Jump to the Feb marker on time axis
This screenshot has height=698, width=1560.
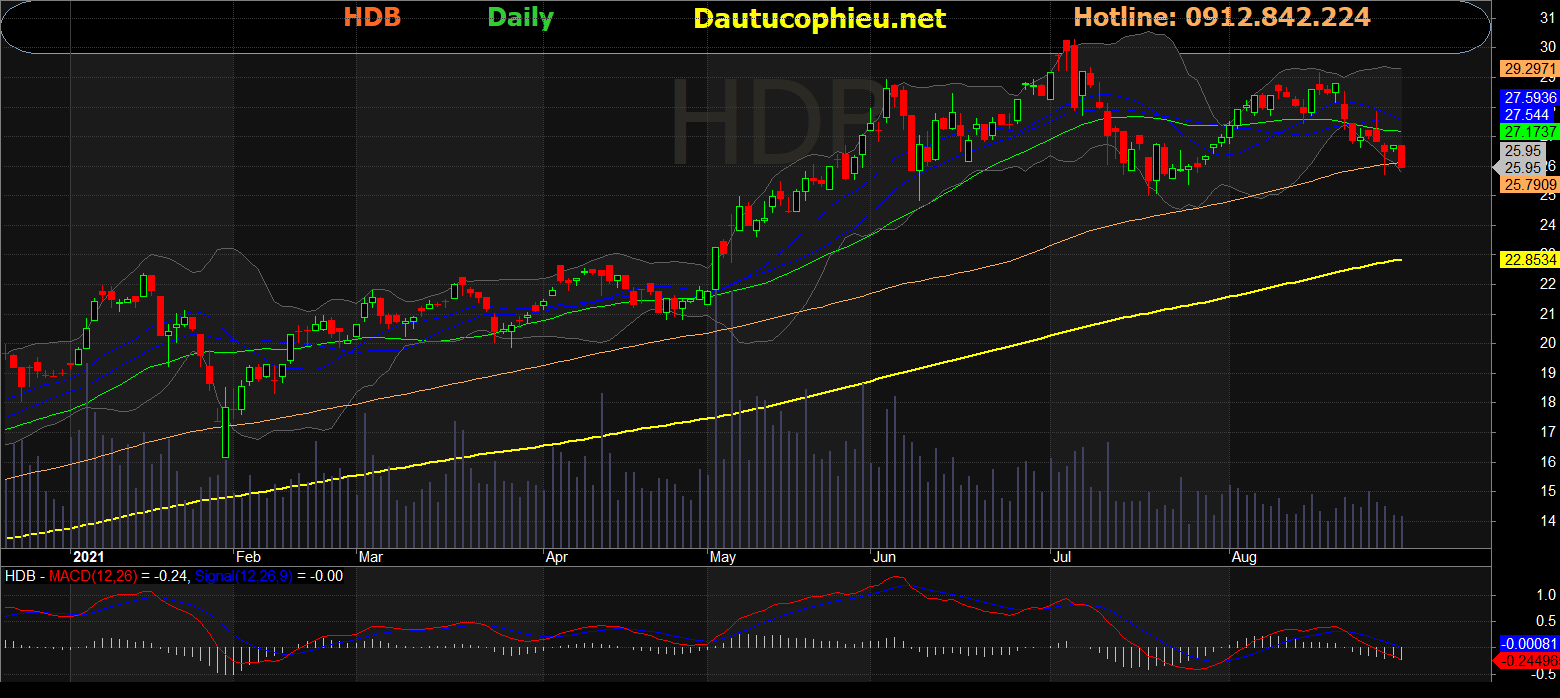point(247,555)
